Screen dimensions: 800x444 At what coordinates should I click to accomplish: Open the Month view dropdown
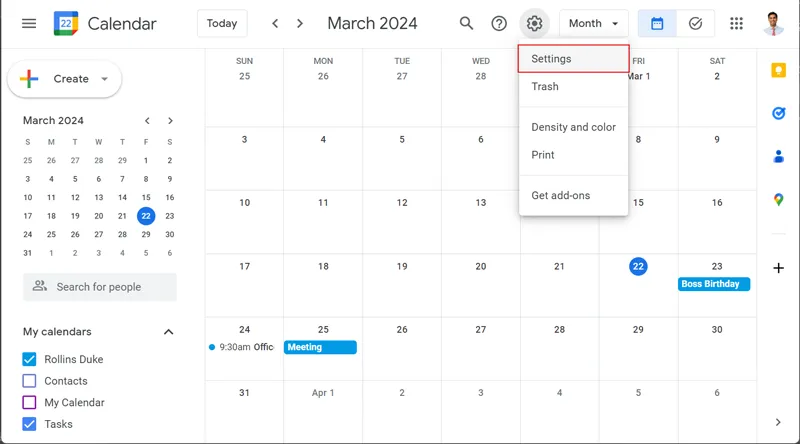pyautogui.click(x=593, y=23)
